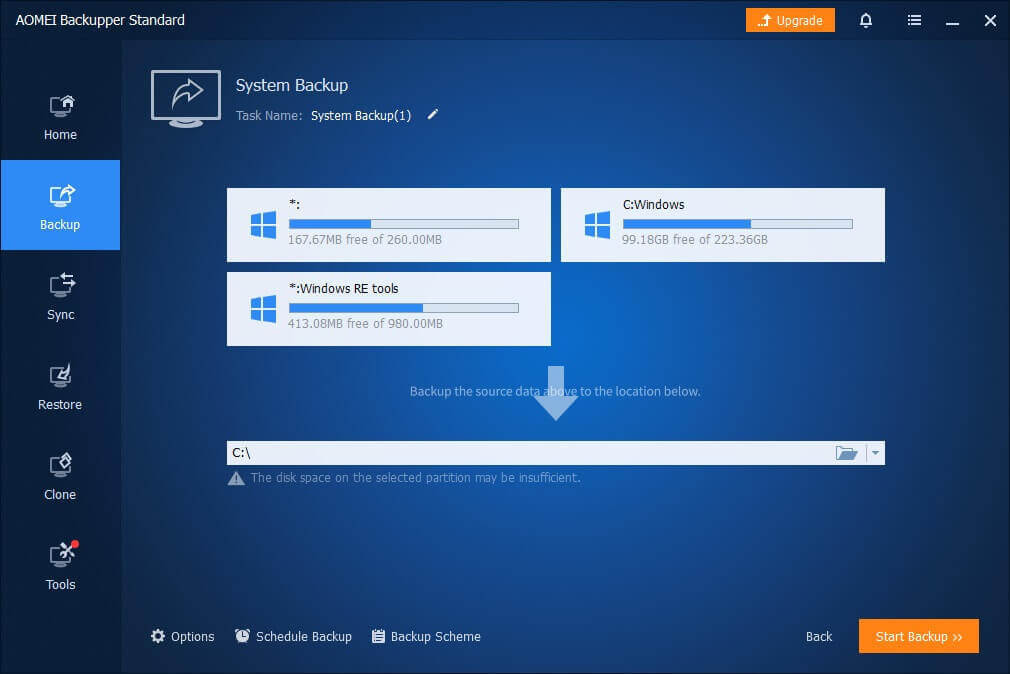Open the hamburger menu in title bar

click(x=914, y=20)
